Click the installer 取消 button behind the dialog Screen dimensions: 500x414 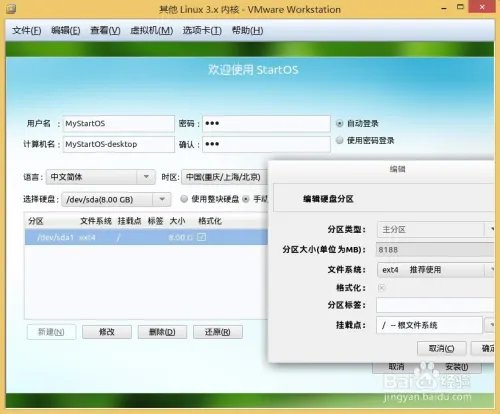[396, 367]
